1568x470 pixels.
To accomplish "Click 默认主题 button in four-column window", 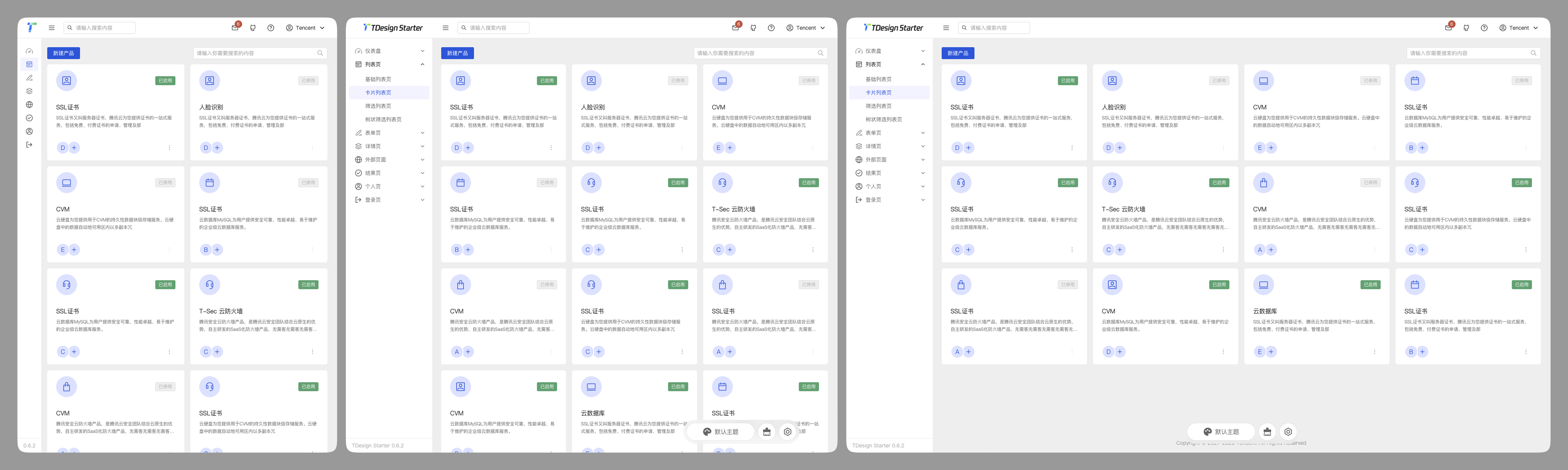I will tap(1221, 432).
